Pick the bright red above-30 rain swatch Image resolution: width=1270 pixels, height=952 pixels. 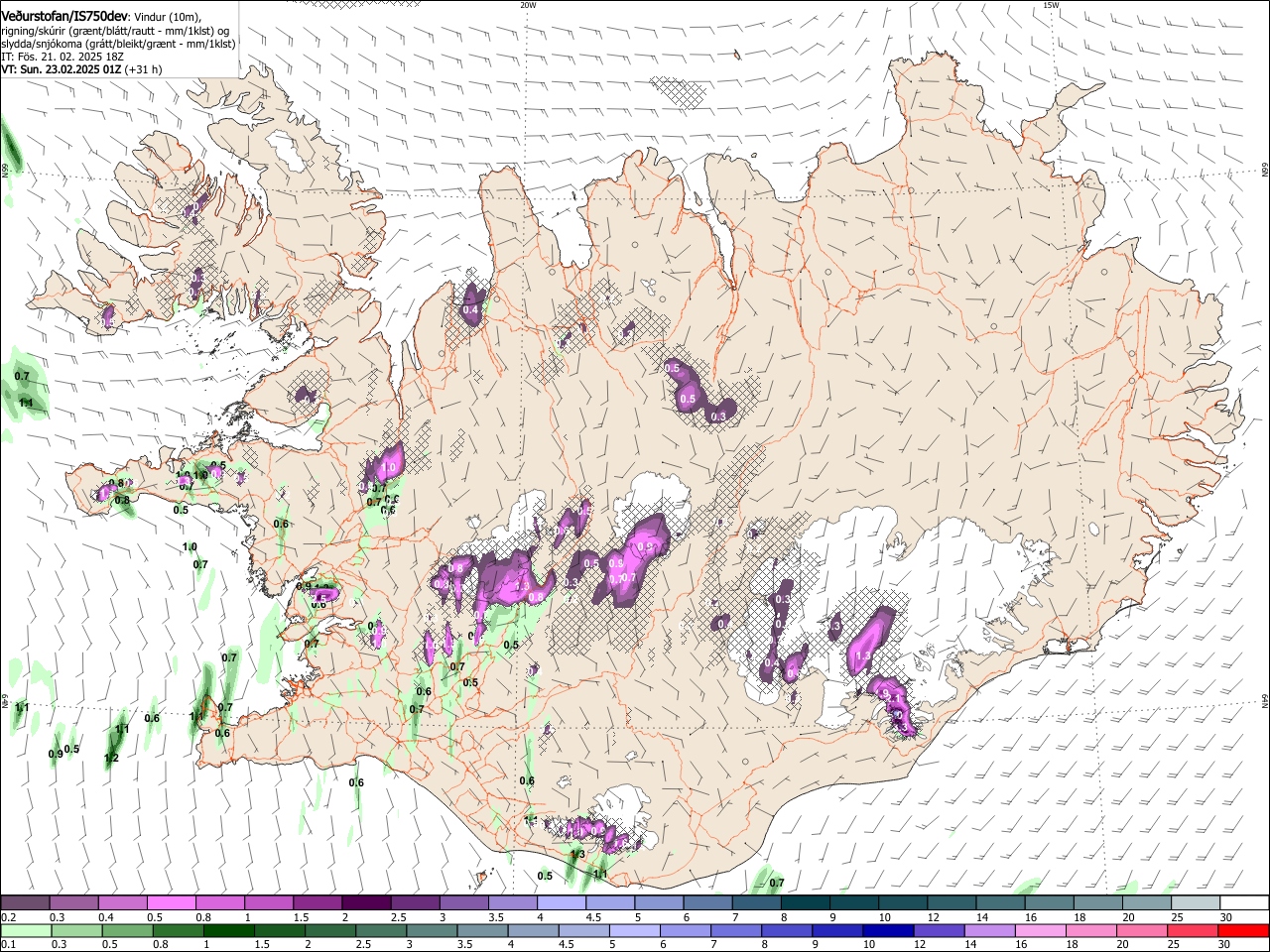coord(1244,930)
